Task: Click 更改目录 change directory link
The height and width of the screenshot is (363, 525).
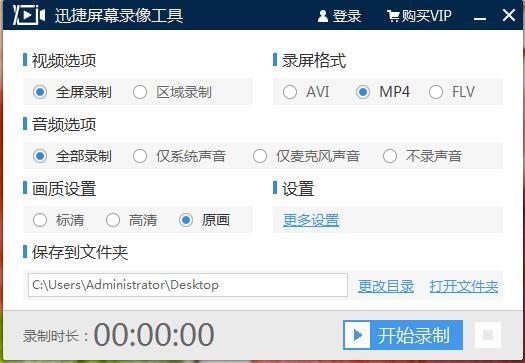Action: coord(386,286)
